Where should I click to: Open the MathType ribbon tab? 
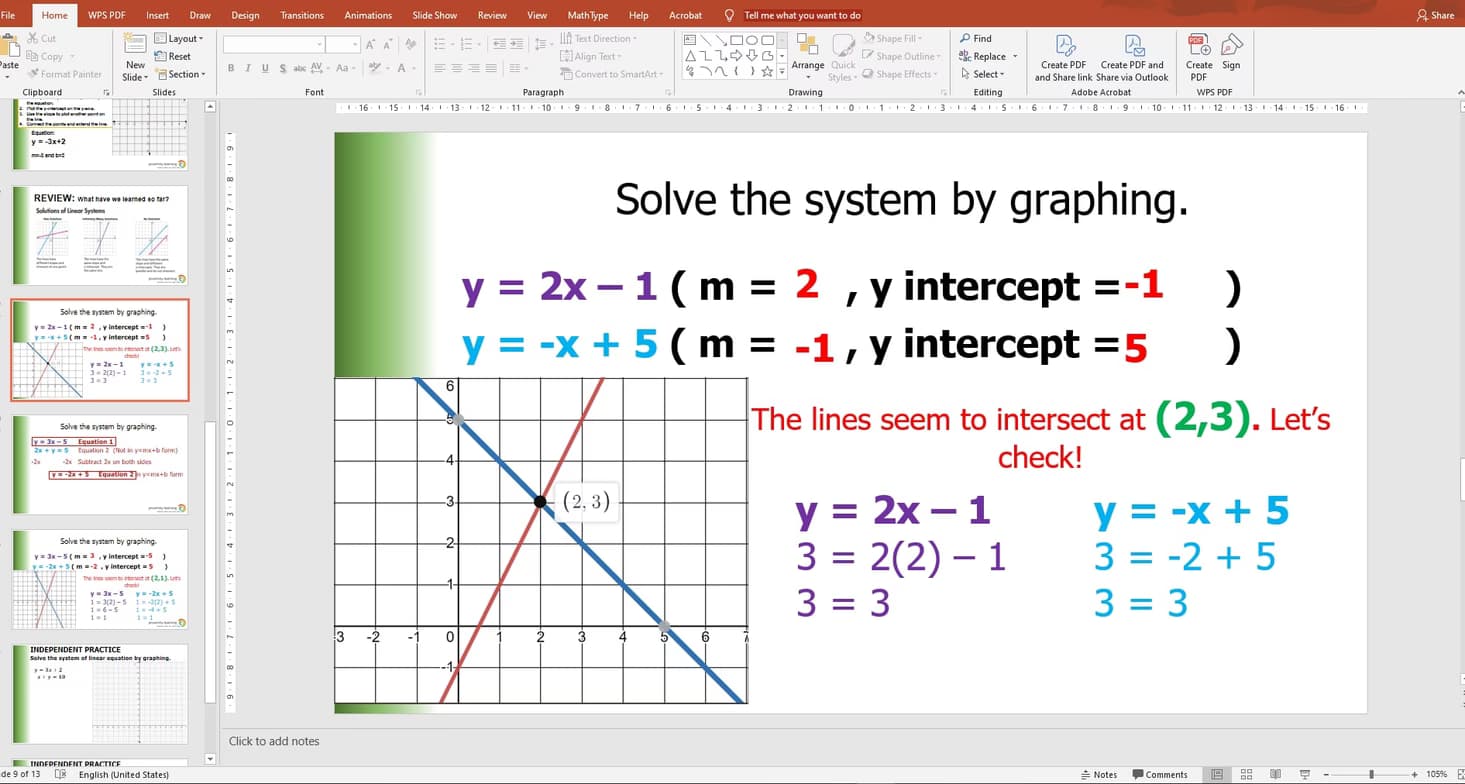point(587,15)
